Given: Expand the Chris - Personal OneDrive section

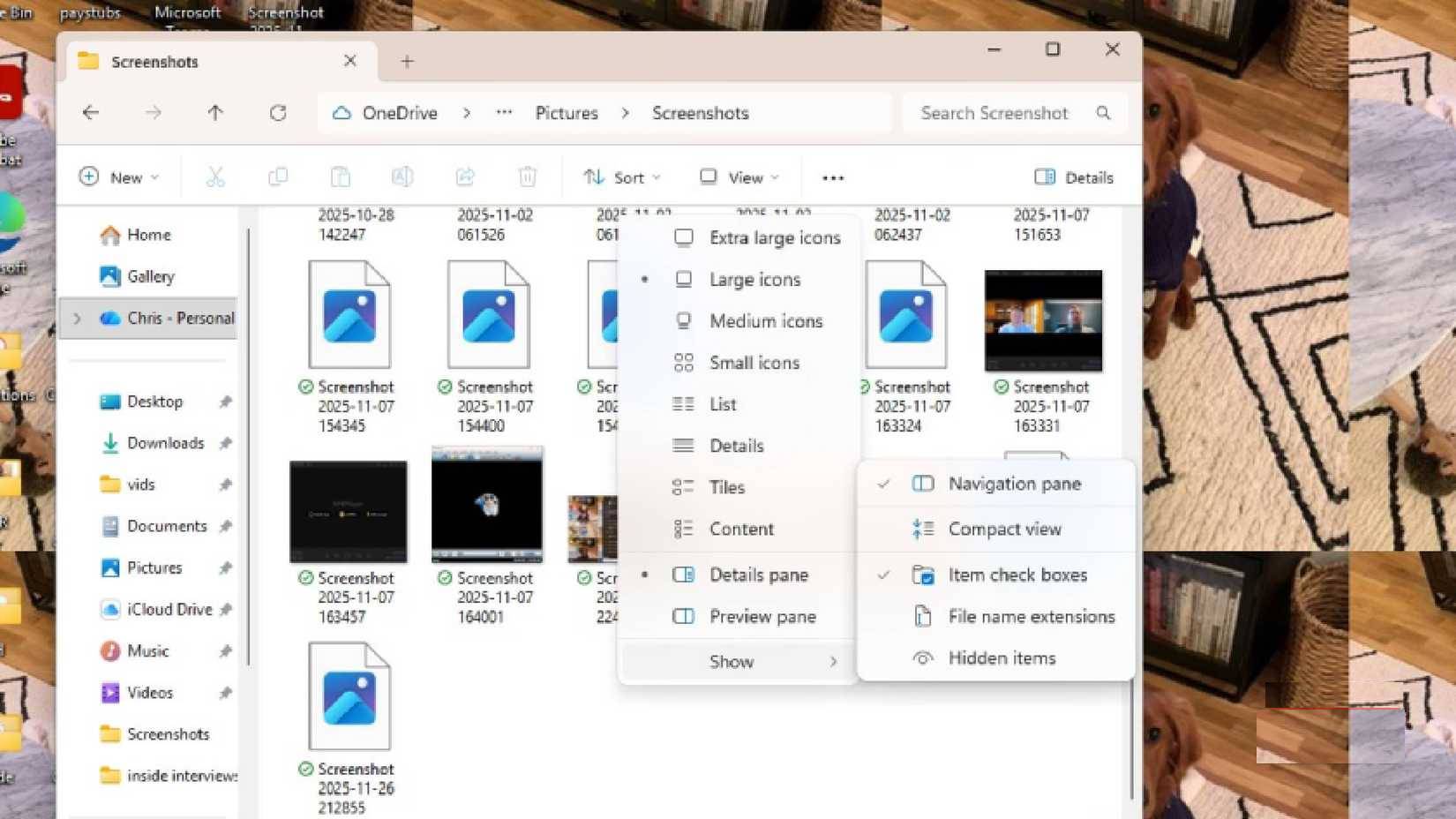Looking at the screenshot, I should click(x=78, y=319).
